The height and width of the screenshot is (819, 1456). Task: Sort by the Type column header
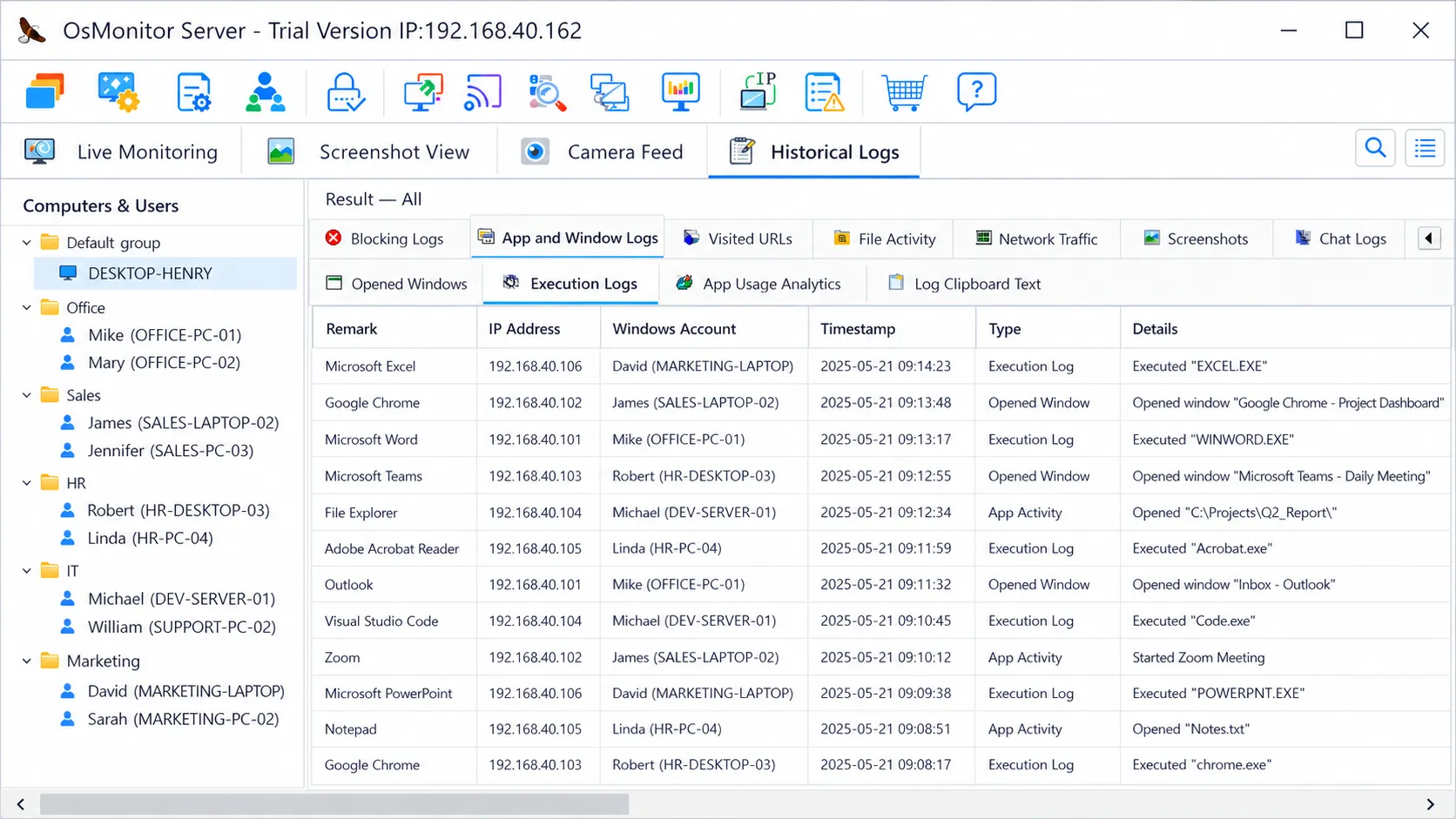coord(1048,329)
